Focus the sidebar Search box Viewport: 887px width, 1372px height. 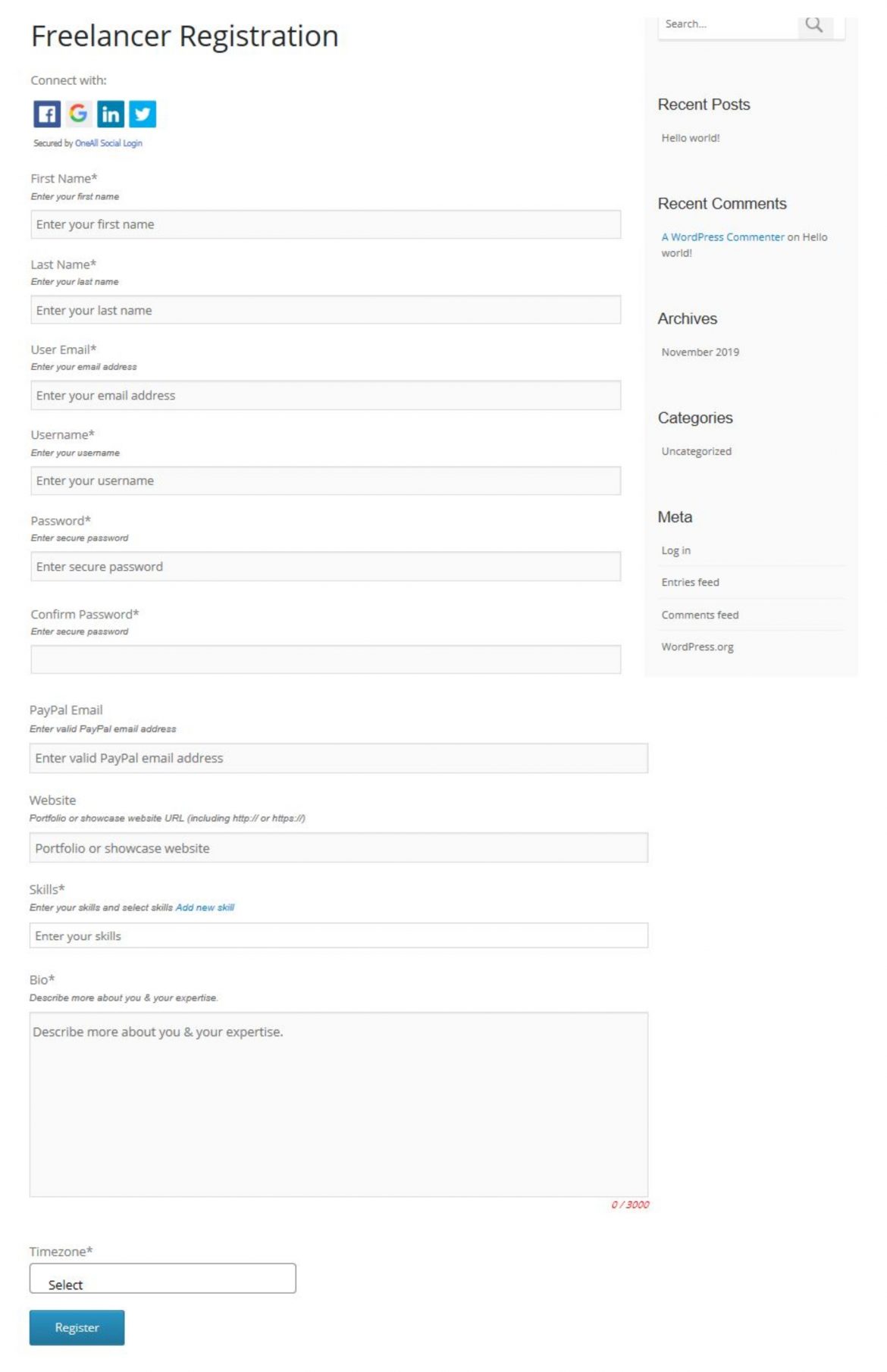coord(728,25)
